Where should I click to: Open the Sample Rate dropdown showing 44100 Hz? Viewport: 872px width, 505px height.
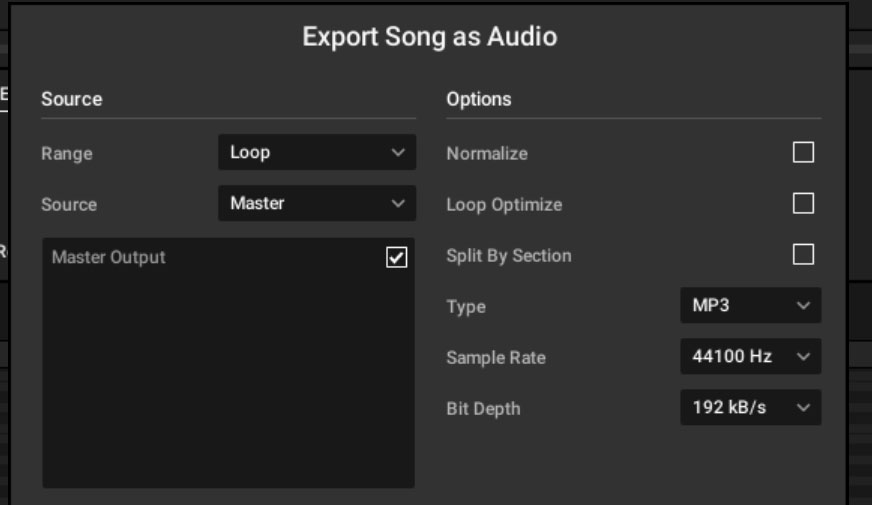pyautogui.click(x=750, y=356)
